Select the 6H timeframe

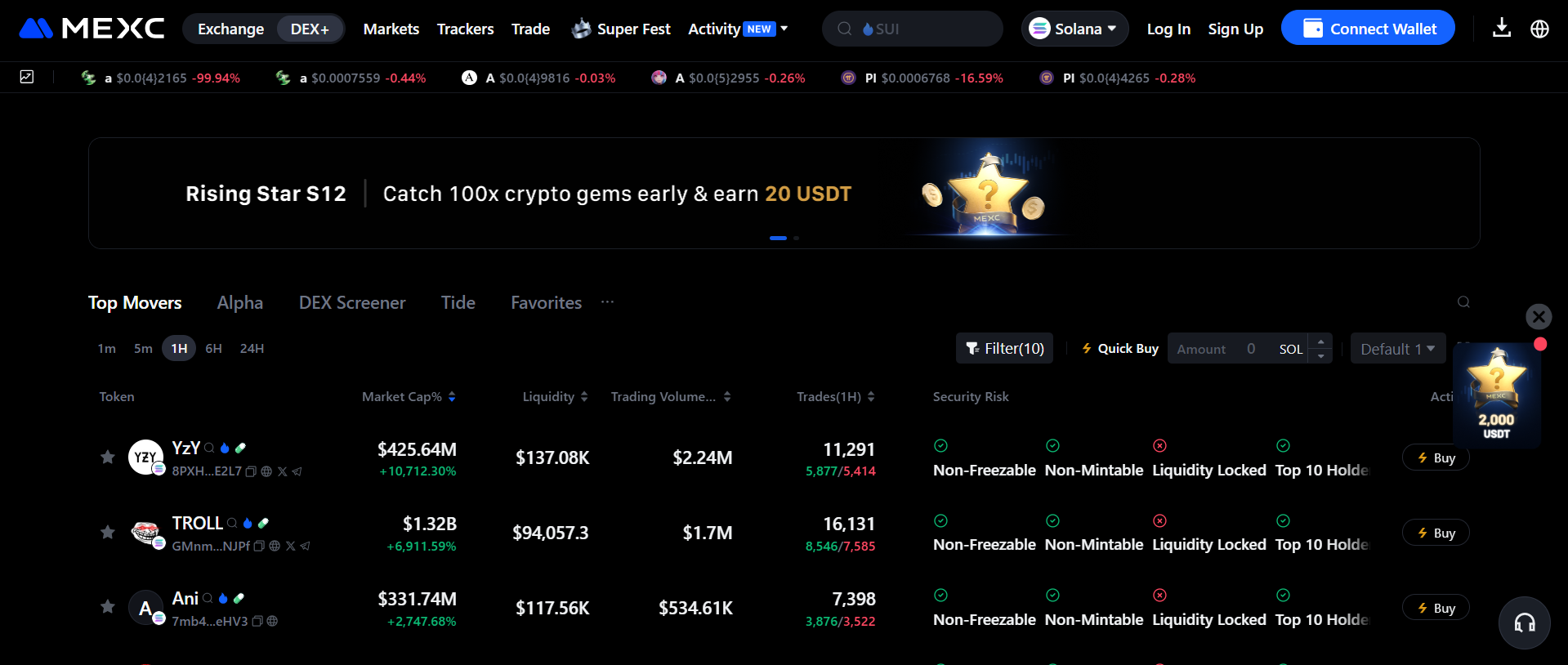214,348
